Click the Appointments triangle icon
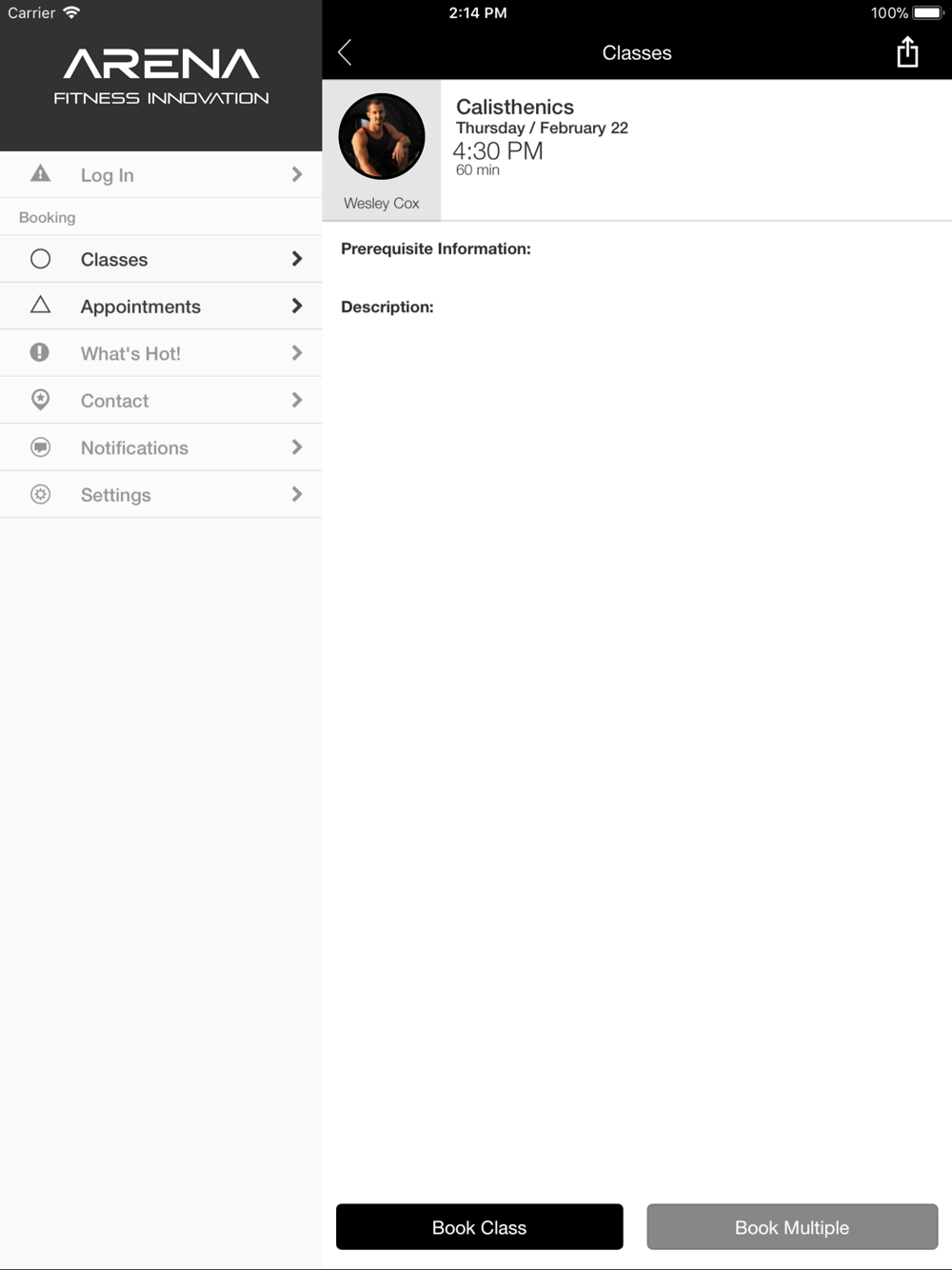 click(40, 305)
